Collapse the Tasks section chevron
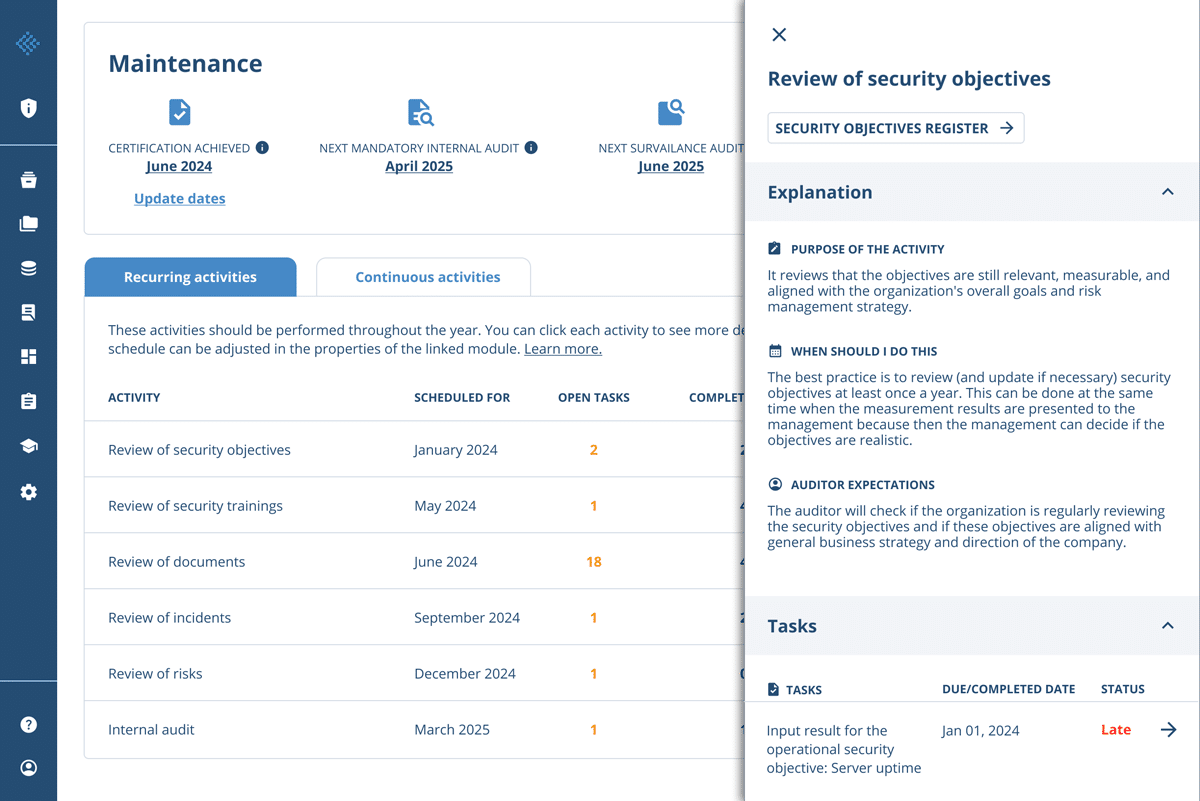 (x=1167, y=626)
